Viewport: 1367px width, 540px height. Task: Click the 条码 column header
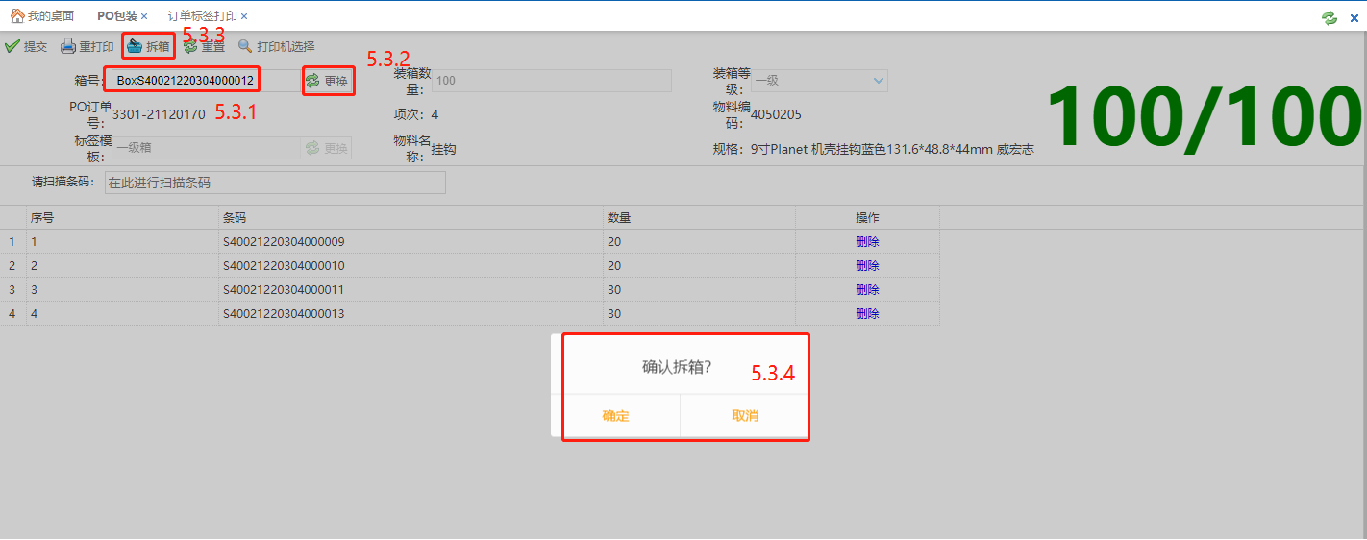(234, 217)
